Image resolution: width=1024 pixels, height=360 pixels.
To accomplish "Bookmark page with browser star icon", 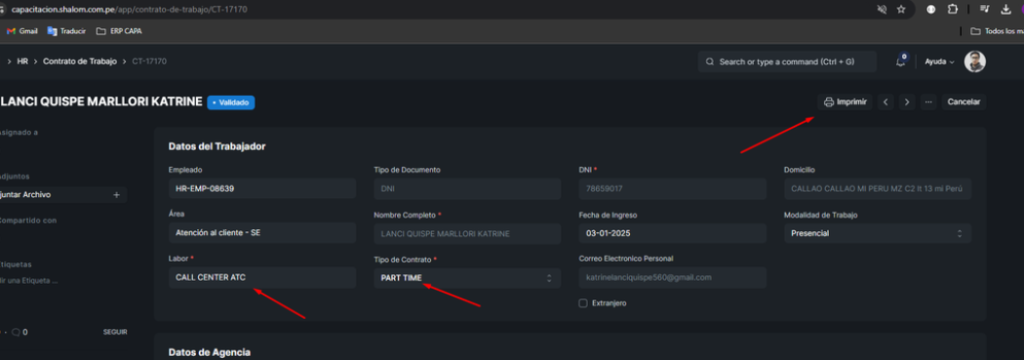I will [901, 9].
